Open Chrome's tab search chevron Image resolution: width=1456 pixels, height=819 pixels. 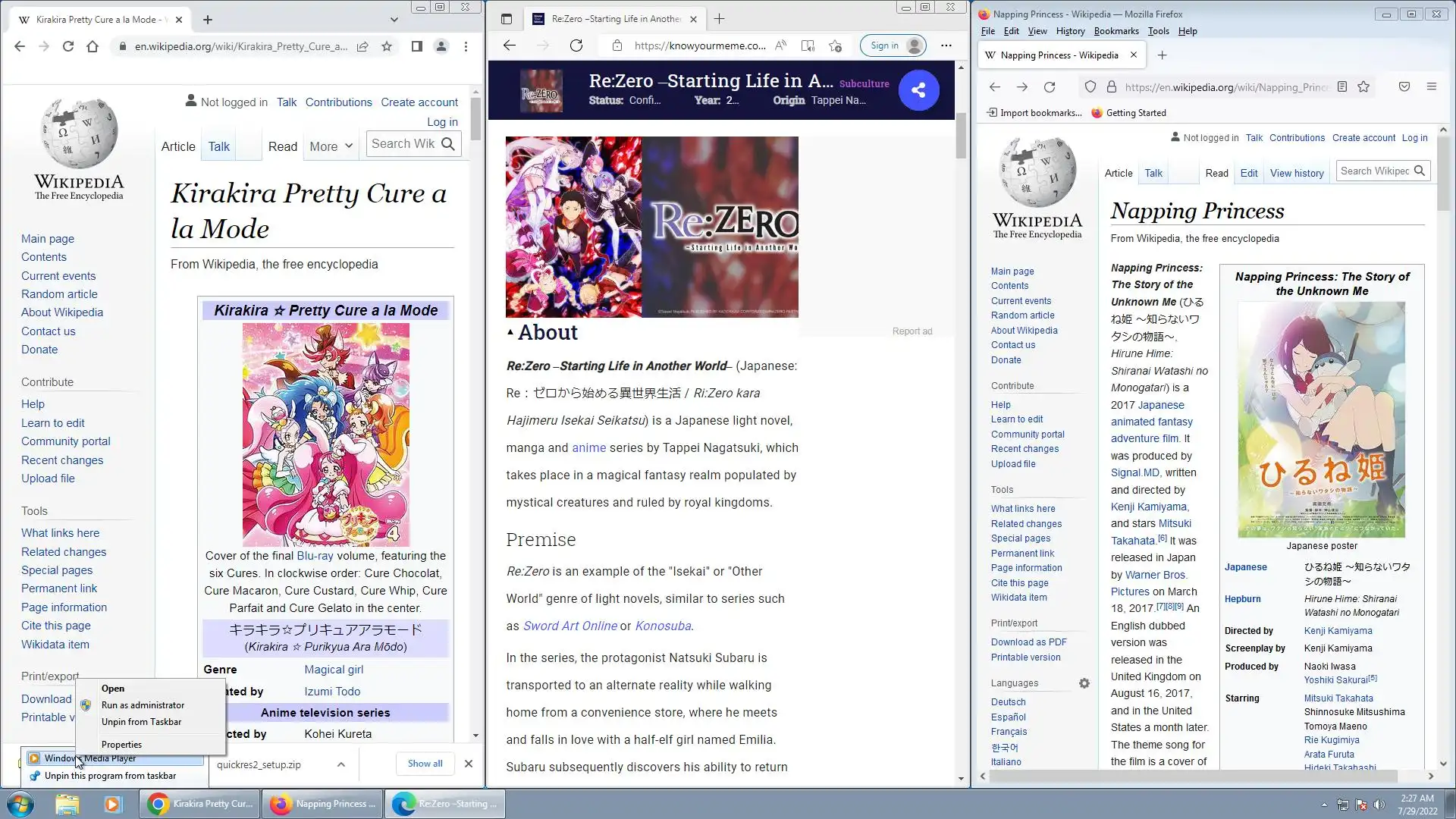(x=394, y=20)
